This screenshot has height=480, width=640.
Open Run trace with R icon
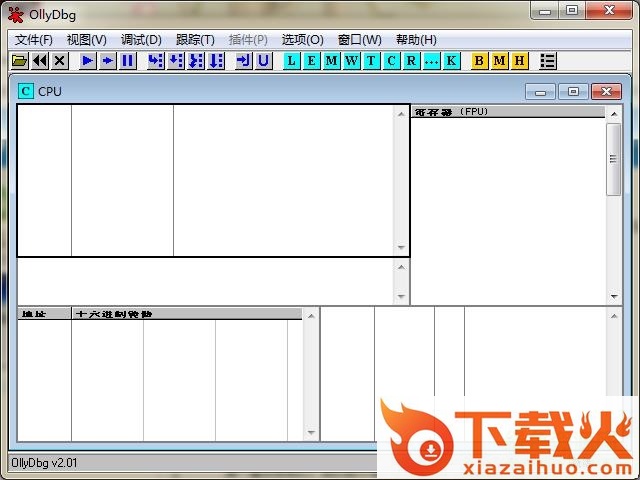click(411, 61)
